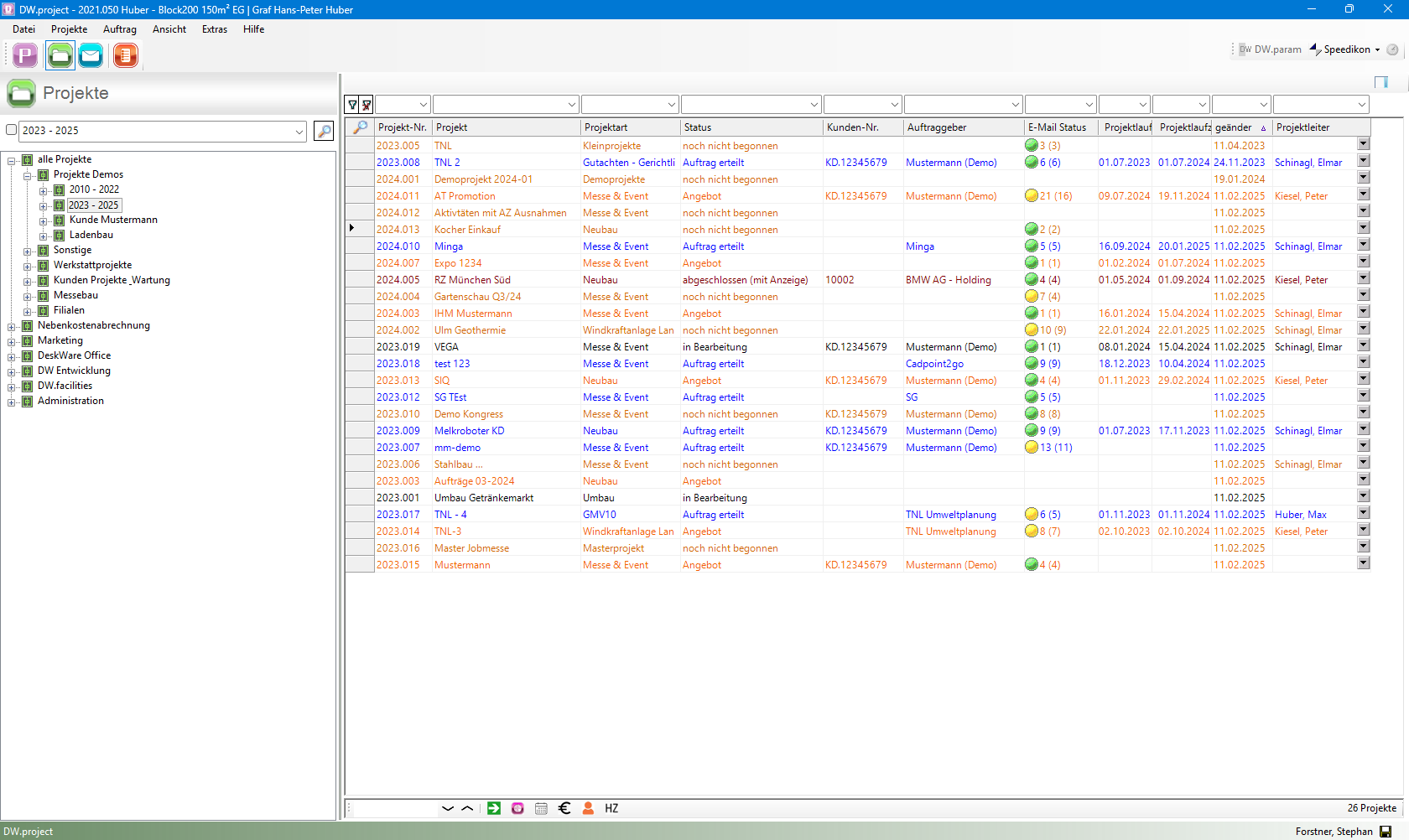Open the Datei menu

23,29
